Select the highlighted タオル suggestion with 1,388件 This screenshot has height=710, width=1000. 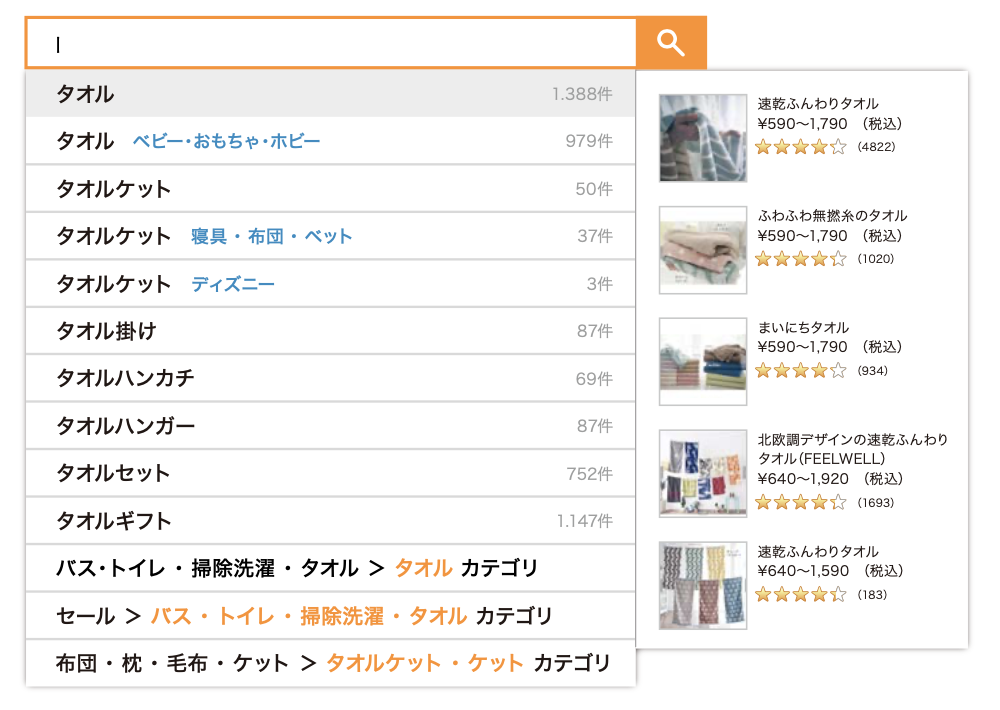[330, 94]
